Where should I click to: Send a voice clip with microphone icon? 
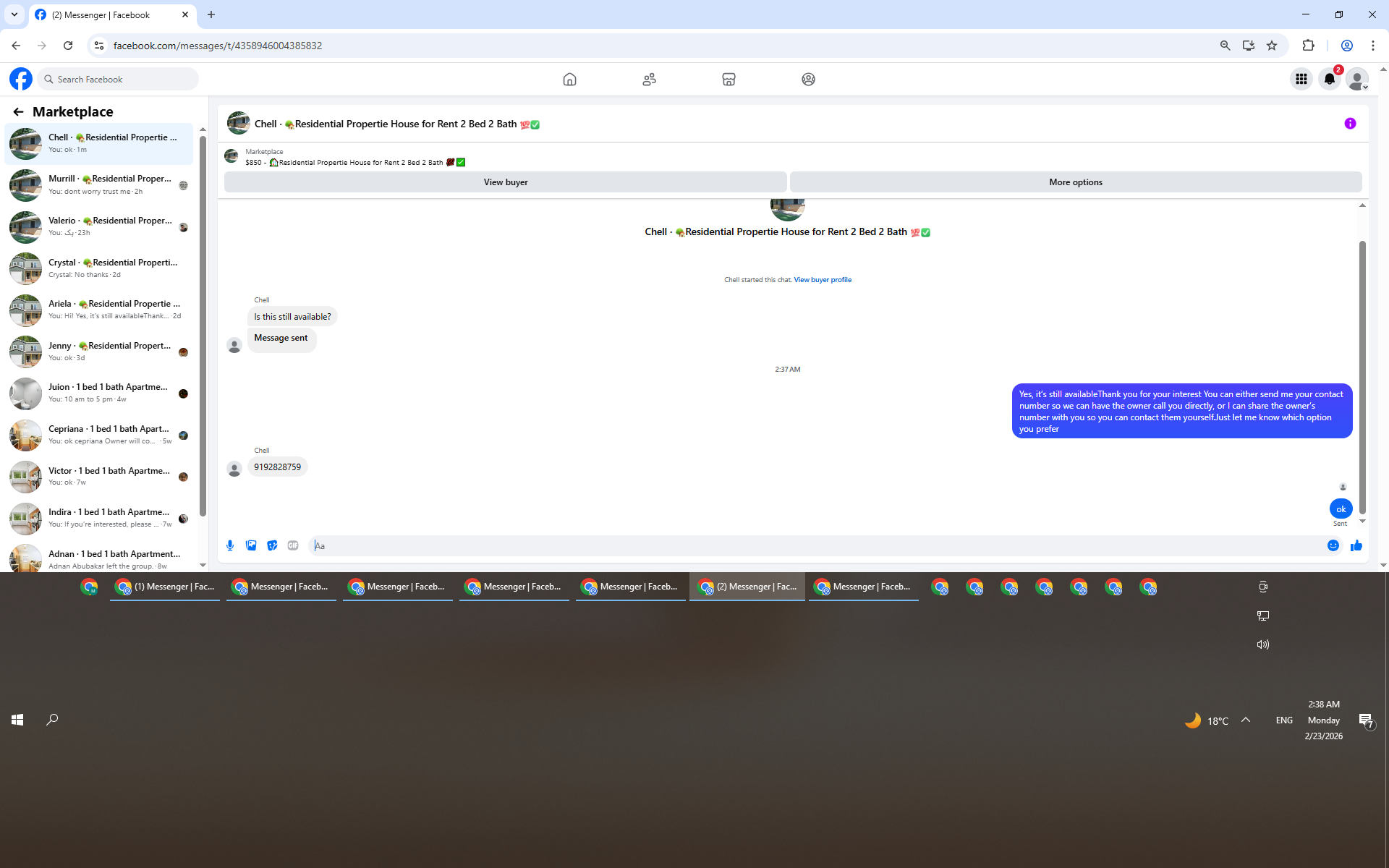[x=230, y=545]
